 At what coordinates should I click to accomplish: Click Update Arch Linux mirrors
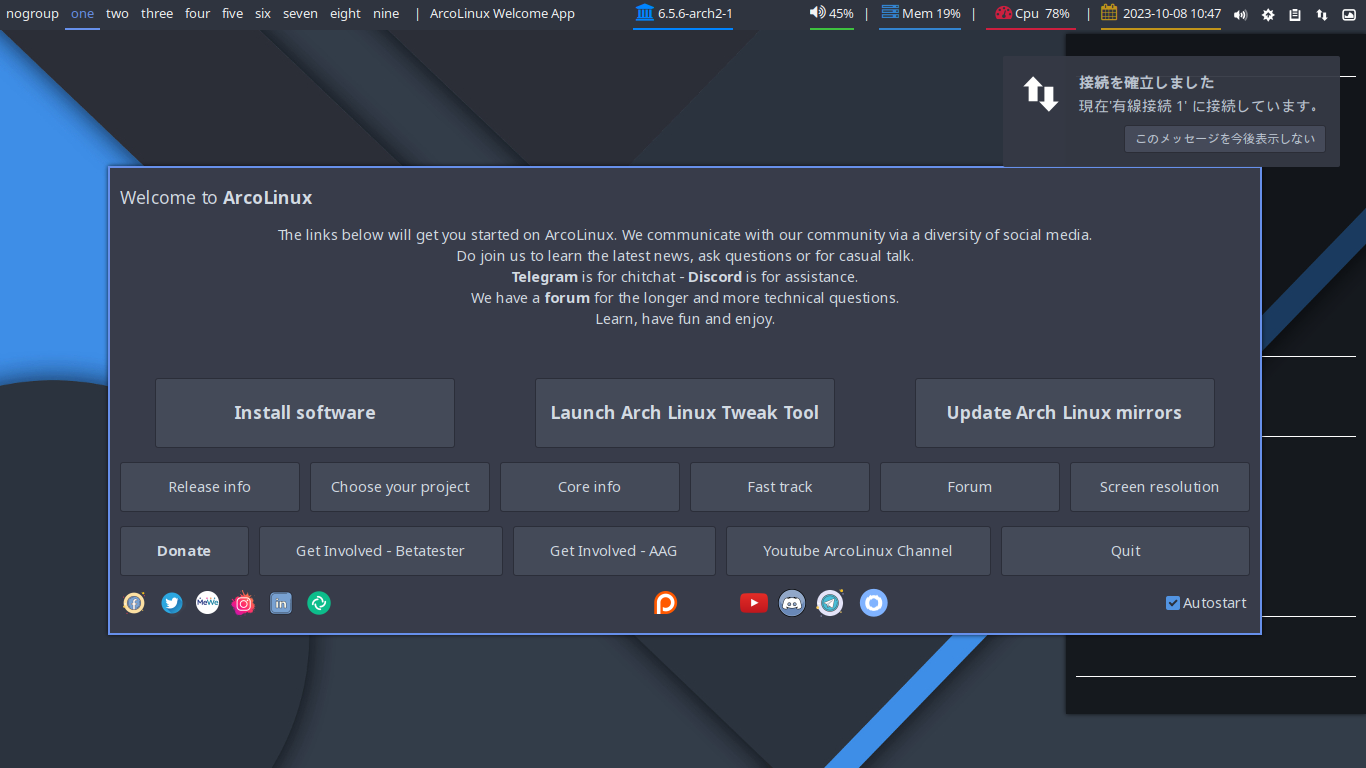pyautogui.click(x=1065, y=413)
